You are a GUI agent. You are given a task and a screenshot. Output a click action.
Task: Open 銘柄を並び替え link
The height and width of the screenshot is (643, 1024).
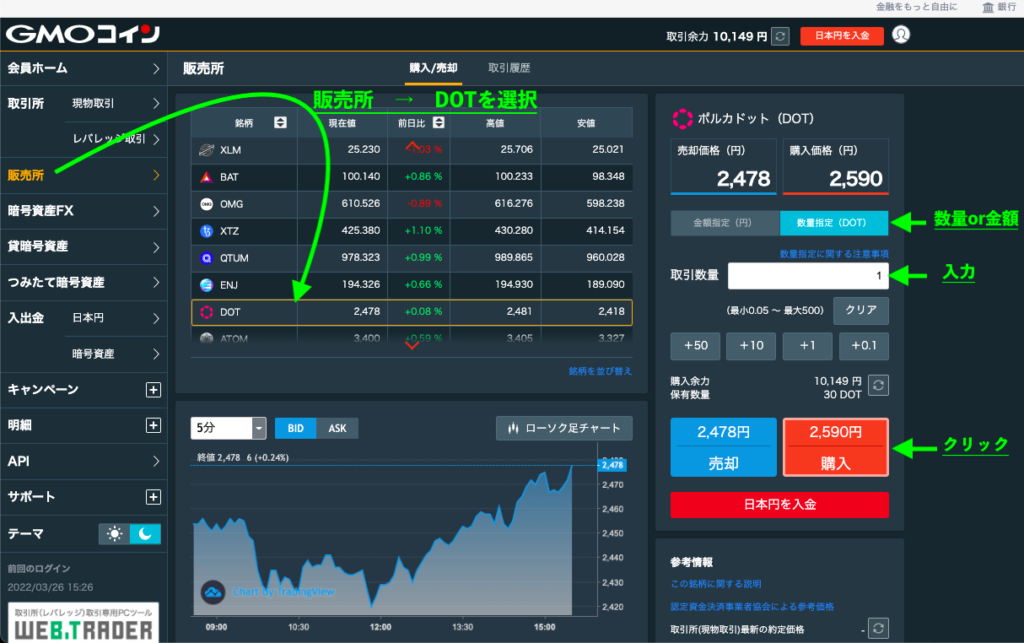tap(600, 371)
